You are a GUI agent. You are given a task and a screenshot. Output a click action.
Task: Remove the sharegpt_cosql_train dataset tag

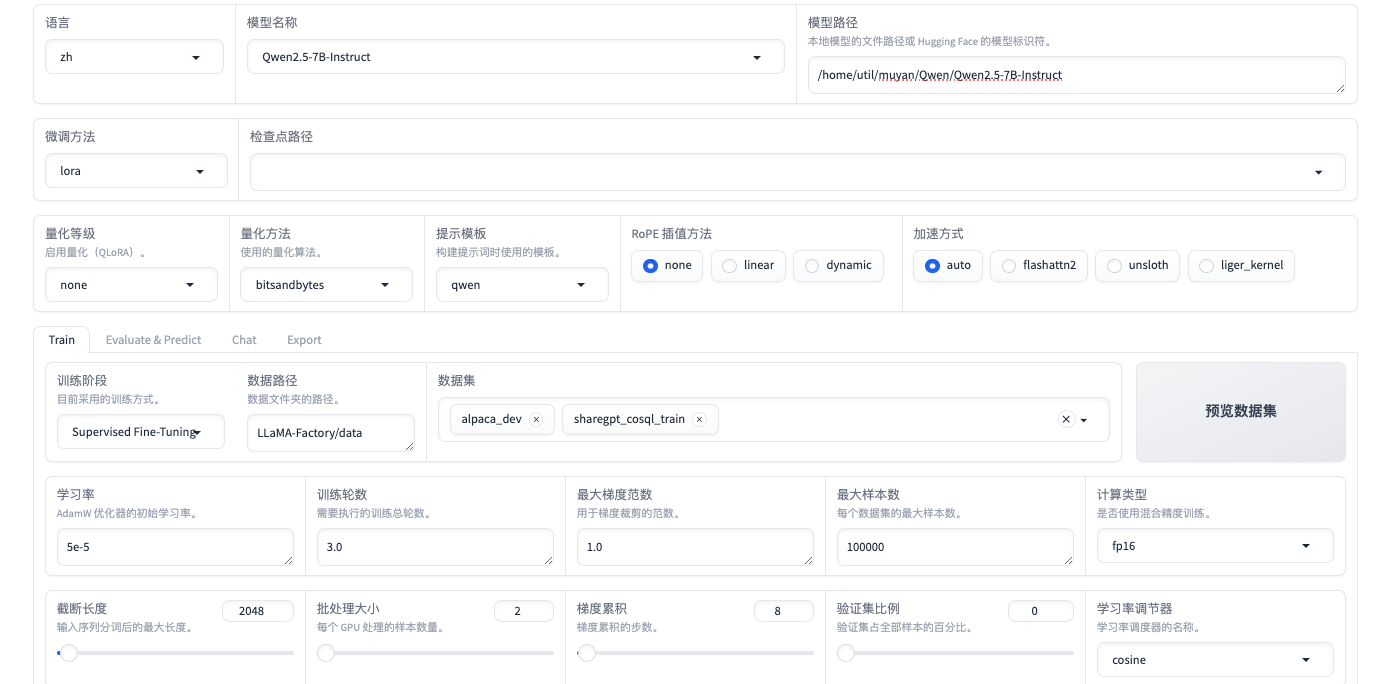(x=699, y=420)
